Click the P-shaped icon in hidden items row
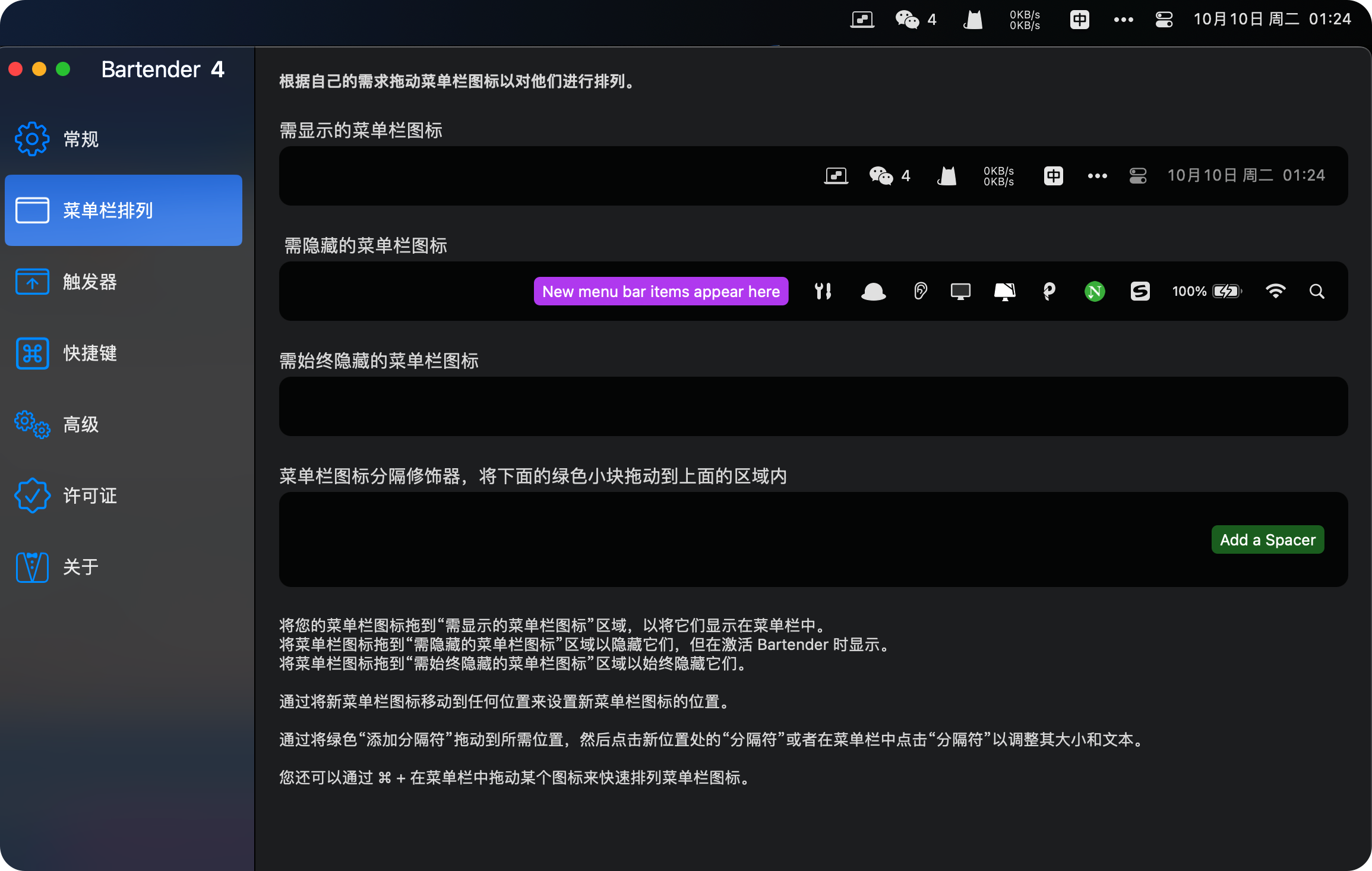Image resolution: width=1372 pixels, height=871 pixels. [x=1049, y=291]
